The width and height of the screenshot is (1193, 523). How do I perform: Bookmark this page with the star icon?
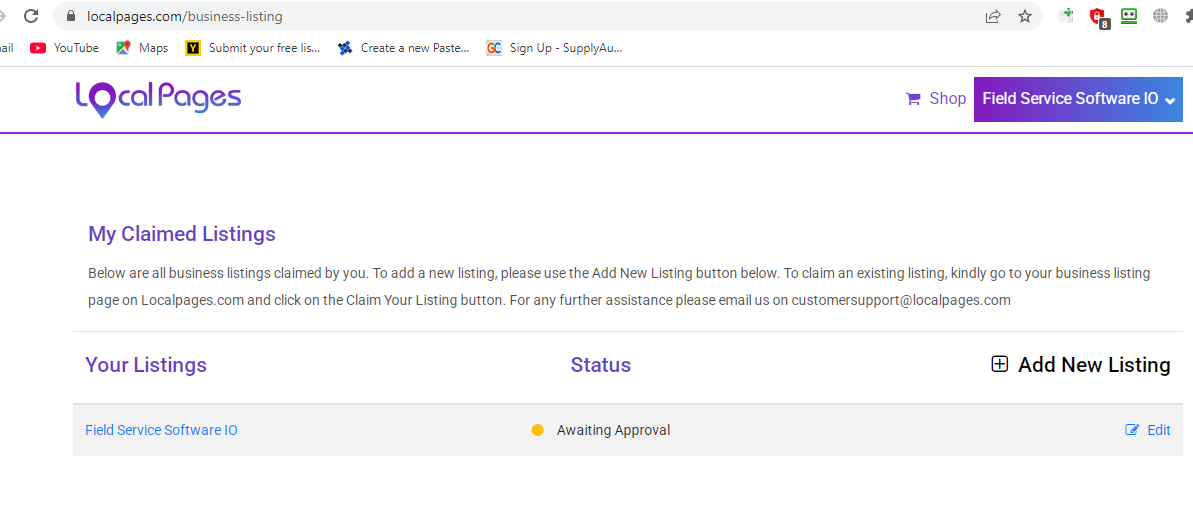pos(1026,16)
